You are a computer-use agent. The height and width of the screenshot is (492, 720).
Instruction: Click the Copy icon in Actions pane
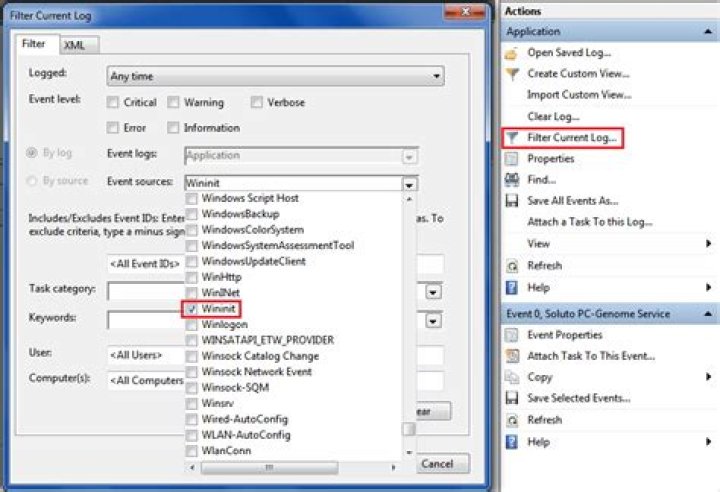(x=512, y=377)
